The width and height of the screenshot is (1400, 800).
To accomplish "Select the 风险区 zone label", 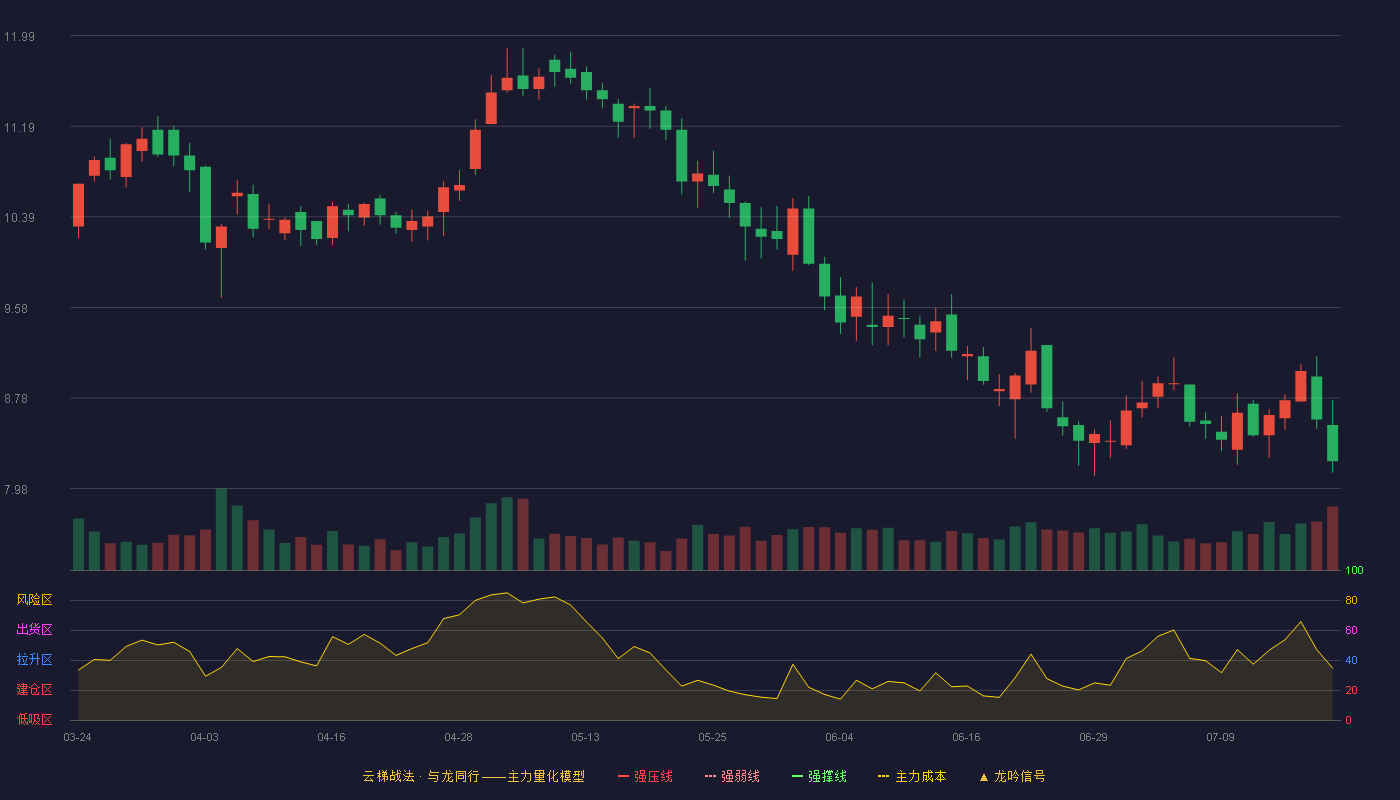I will [34, 600].
